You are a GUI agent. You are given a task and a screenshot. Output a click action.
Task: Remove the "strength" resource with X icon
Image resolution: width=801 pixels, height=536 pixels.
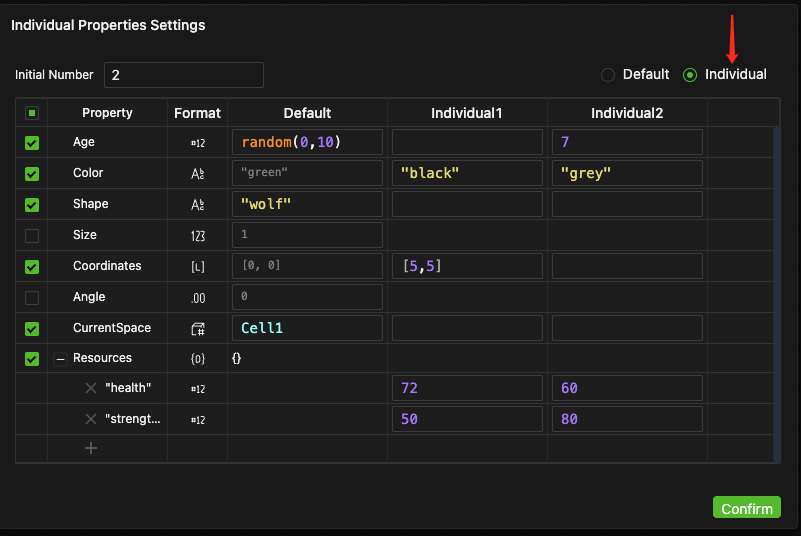[91, 420]
